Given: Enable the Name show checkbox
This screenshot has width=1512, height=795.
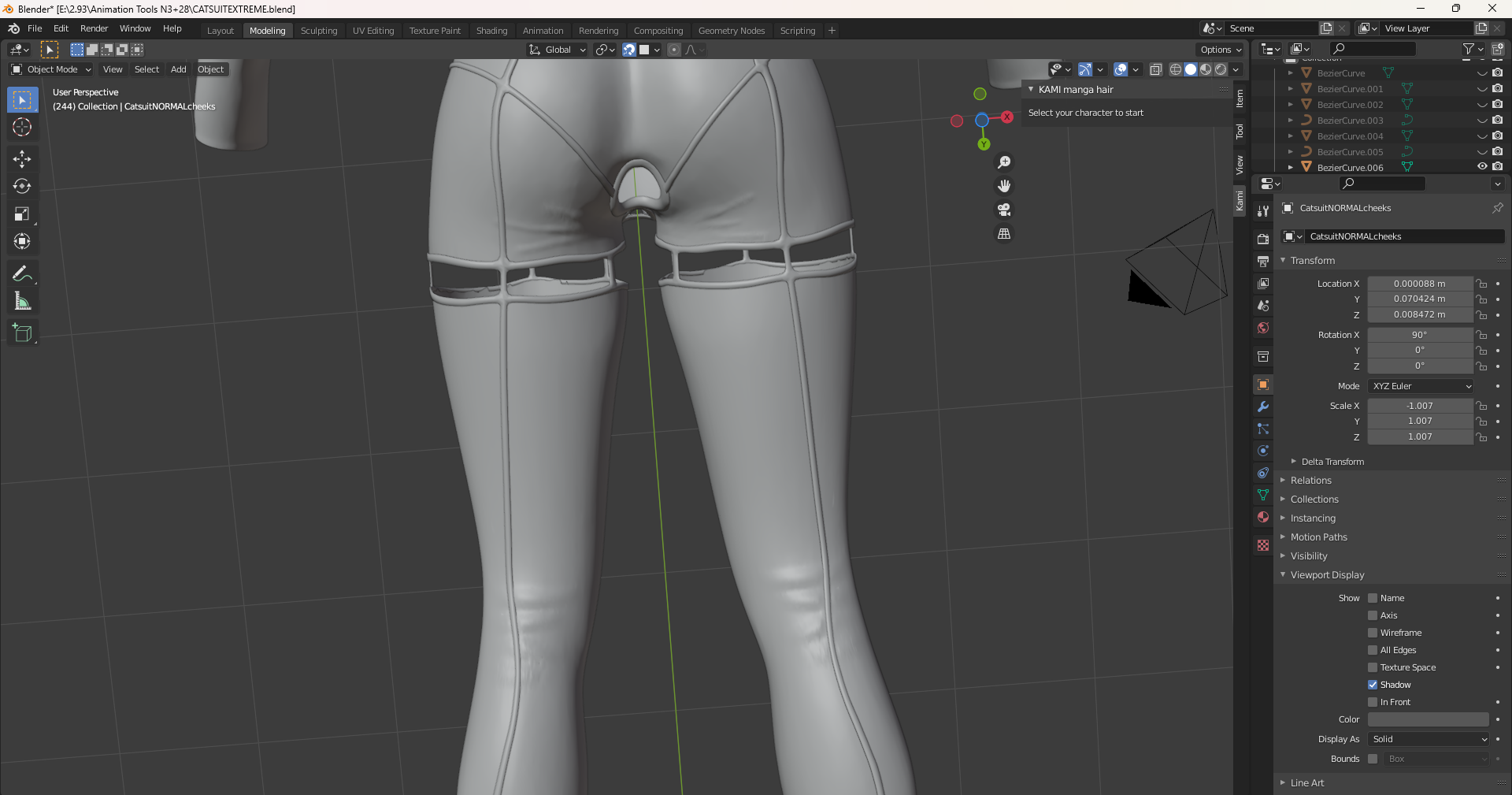Looking at the screenshot, I should (x=1373, y=598).
